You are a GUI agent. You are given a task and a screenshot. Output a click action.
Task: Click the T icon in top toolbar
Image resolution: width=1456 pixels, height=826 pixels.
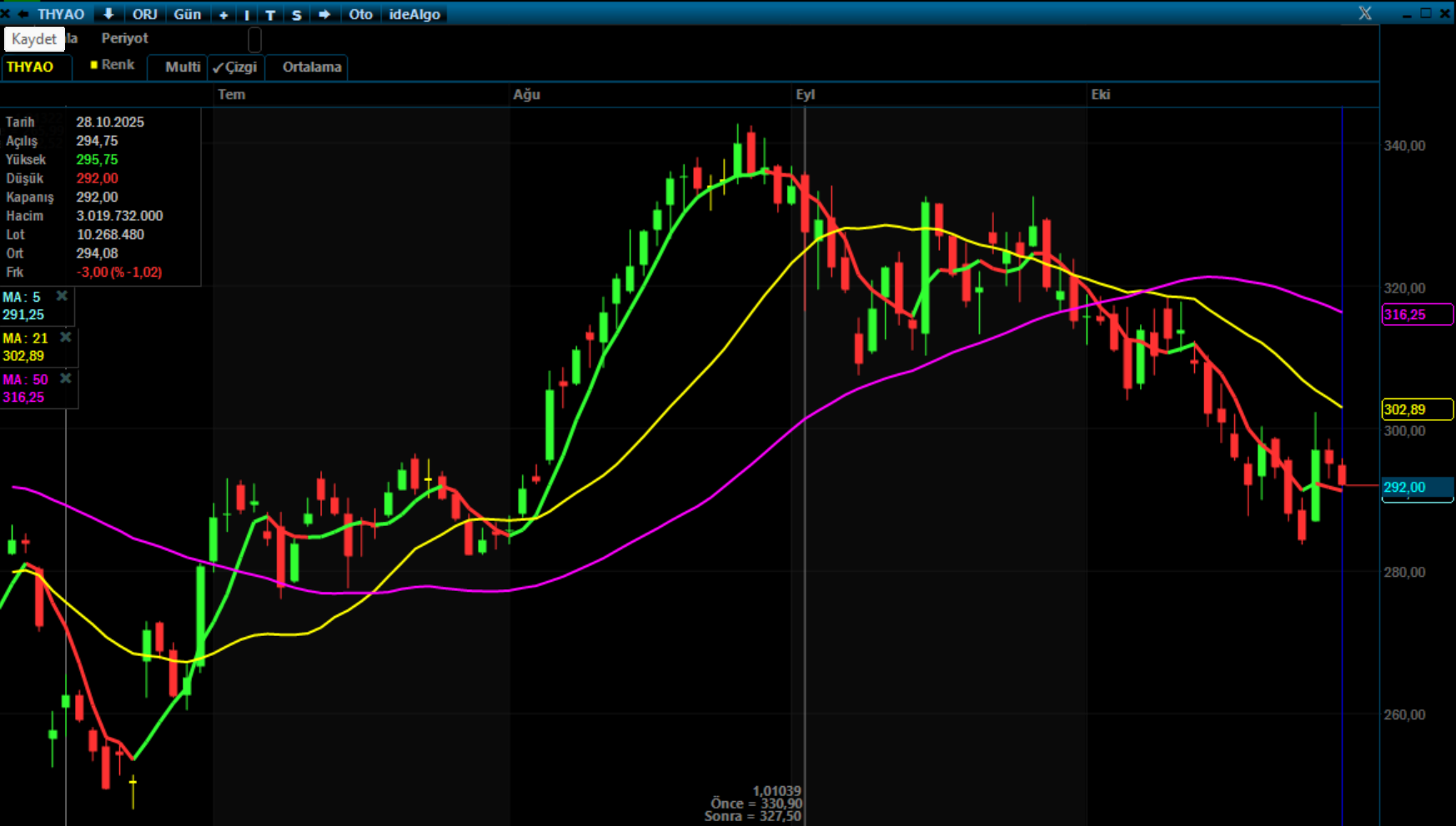coord(270,15)
